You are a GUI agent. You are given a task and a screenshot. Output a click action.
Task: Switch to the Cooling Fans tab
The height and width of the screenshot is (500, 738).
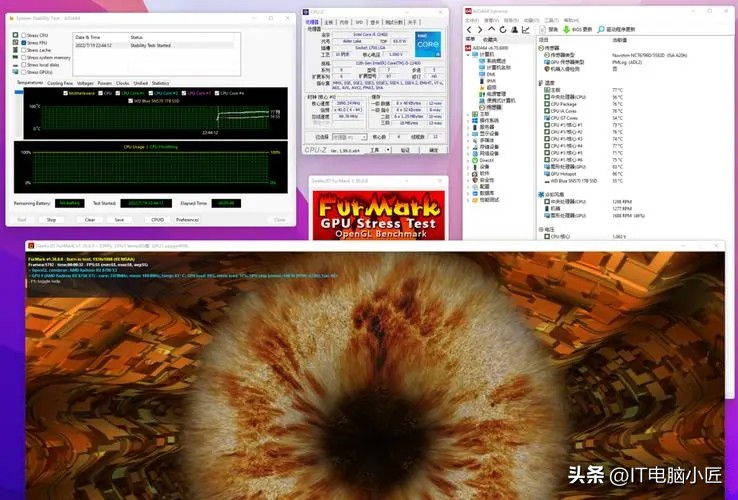click(60, 83)
